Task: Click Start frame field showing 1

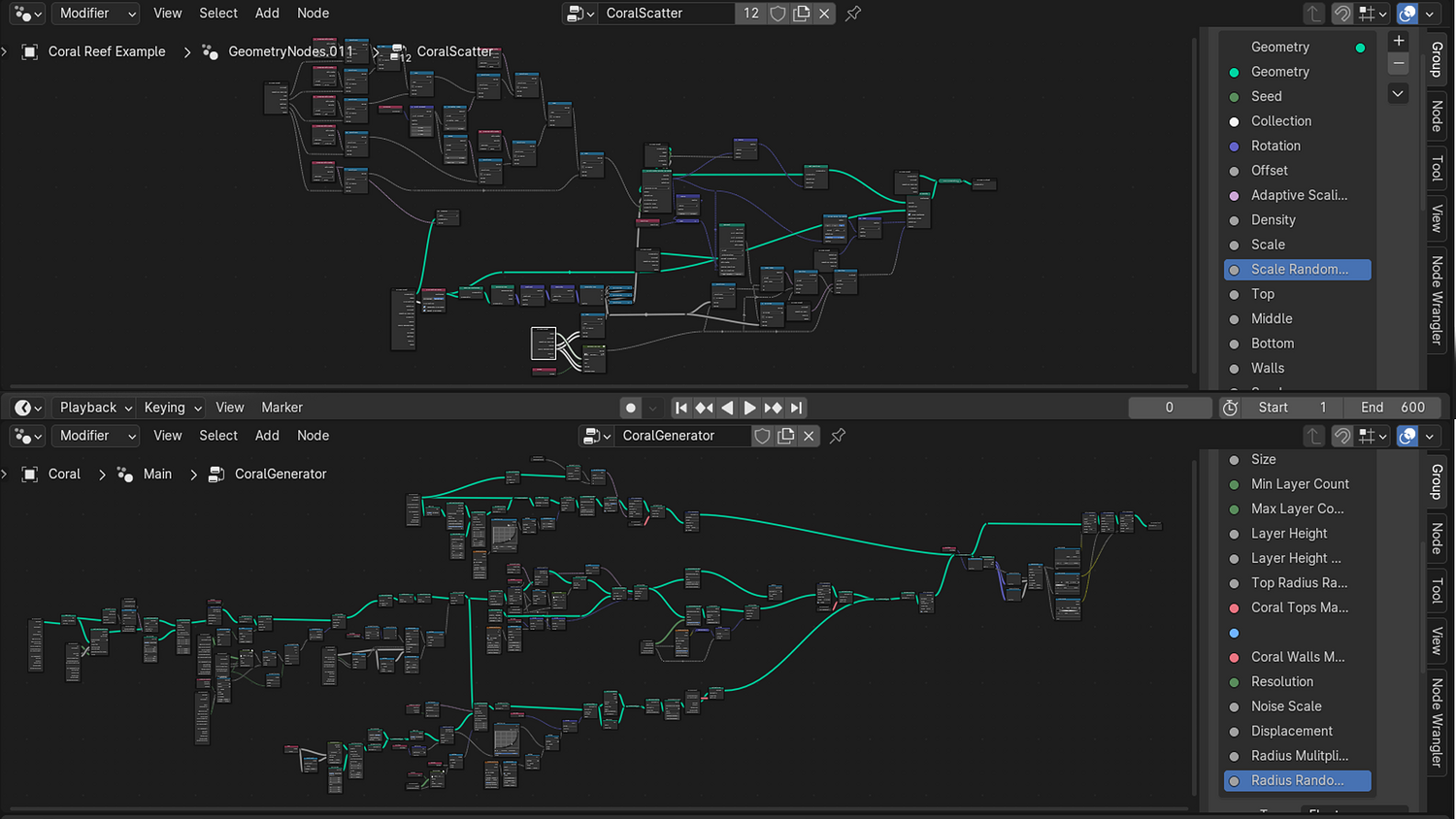Action: (1294, 408)
